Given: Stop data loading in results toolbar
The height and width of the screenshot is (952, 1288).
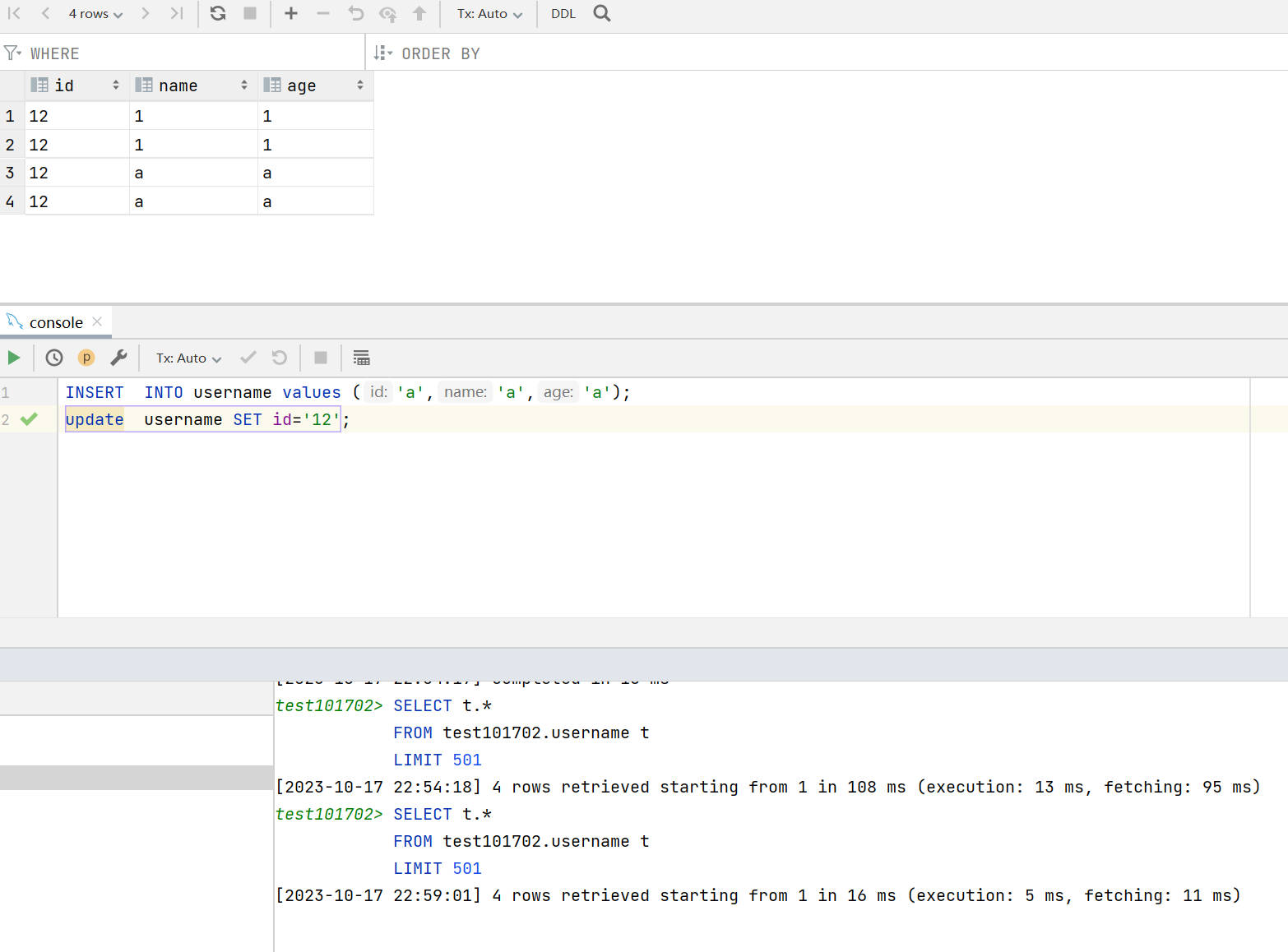Looking at the screenshot, I should click(250, 13).
